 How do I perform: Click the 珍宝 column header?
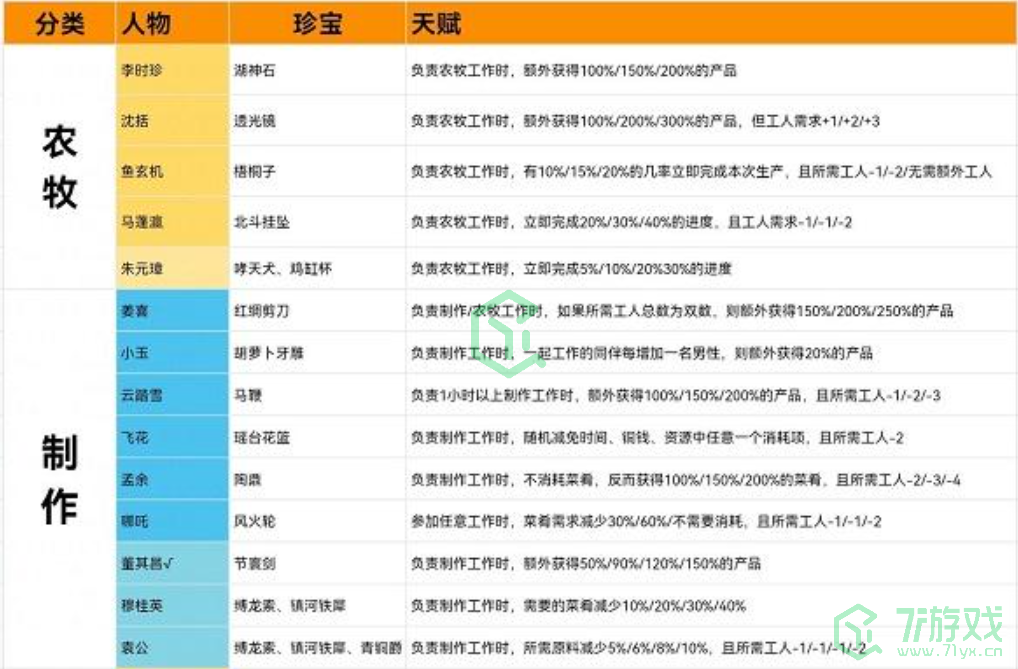(x=317, y=24)
